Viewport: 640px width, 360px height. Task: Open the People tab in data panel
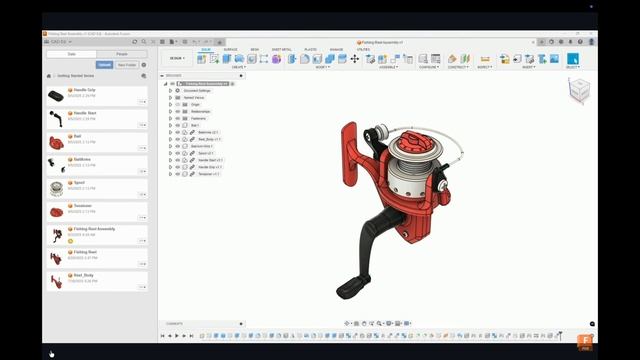[122, 54]
